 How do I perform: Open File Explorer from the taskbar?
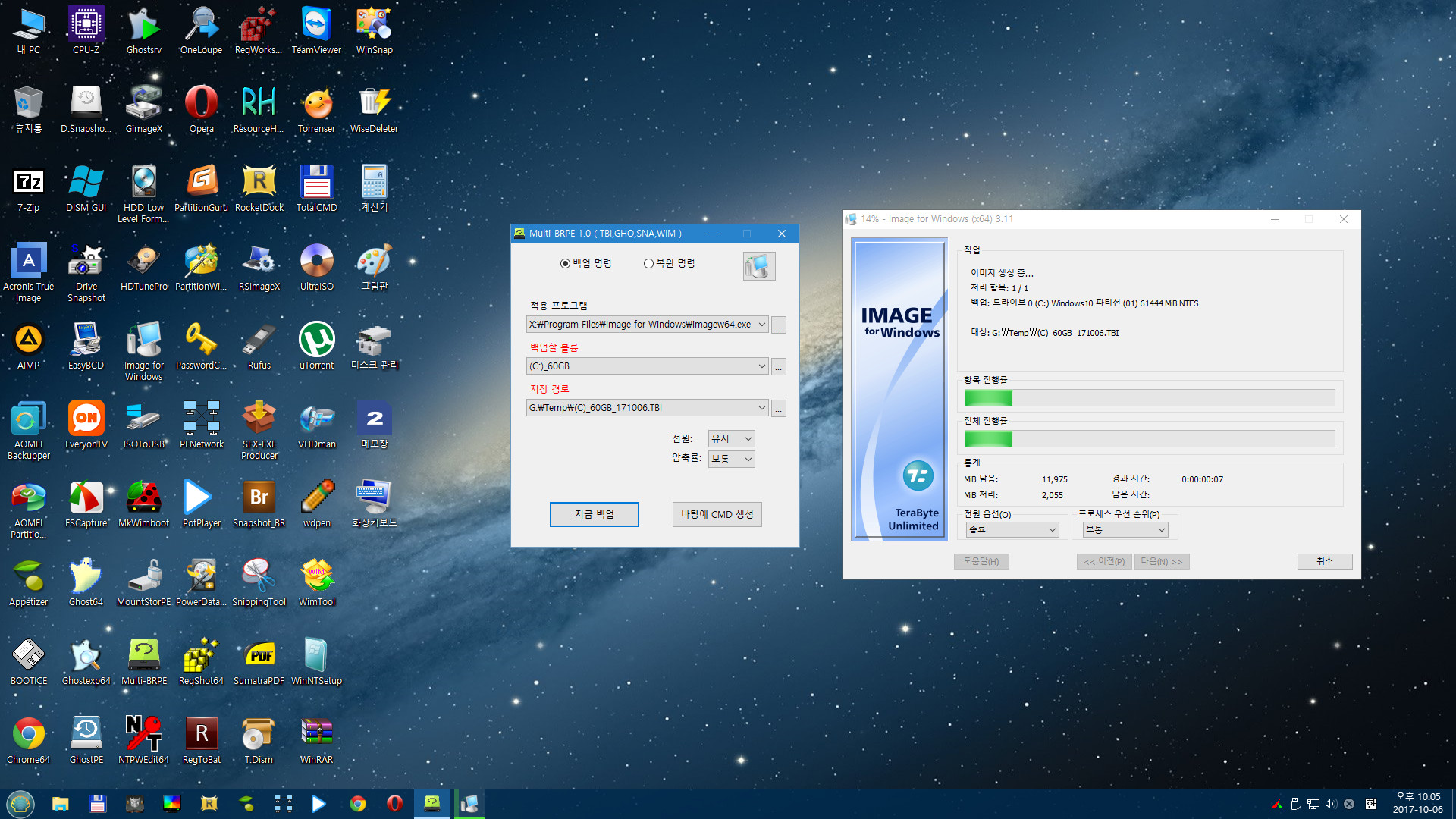pos(61,804)
